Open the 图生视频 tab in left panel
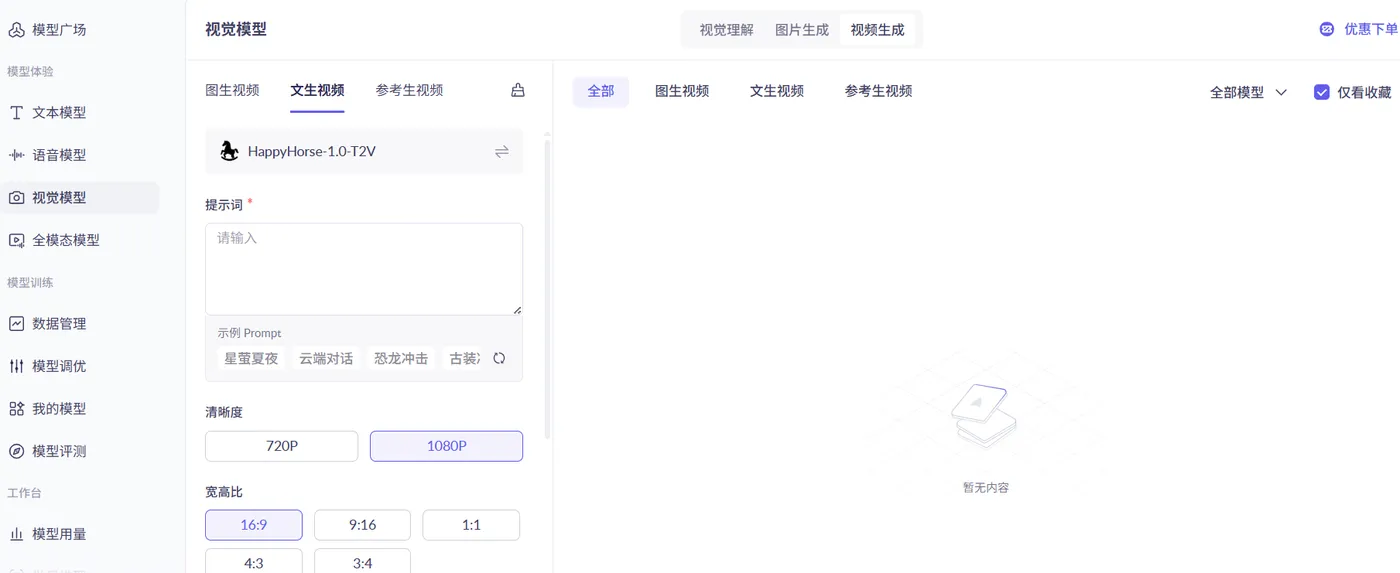 point(232,90)
